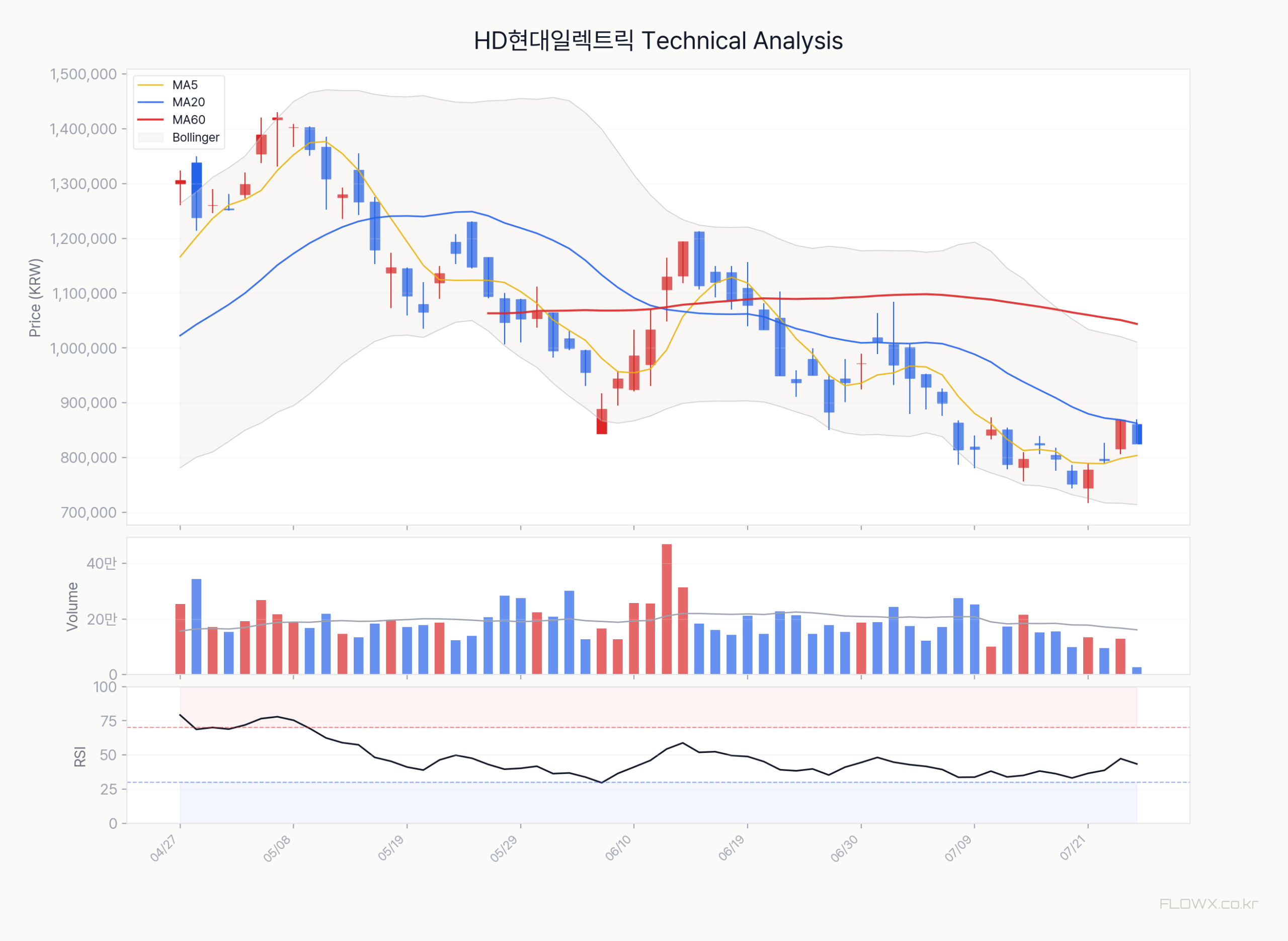This screenshot has height=941, width=1288.
Task: Click the "RSI" axis label
Action: pos(80,756)
